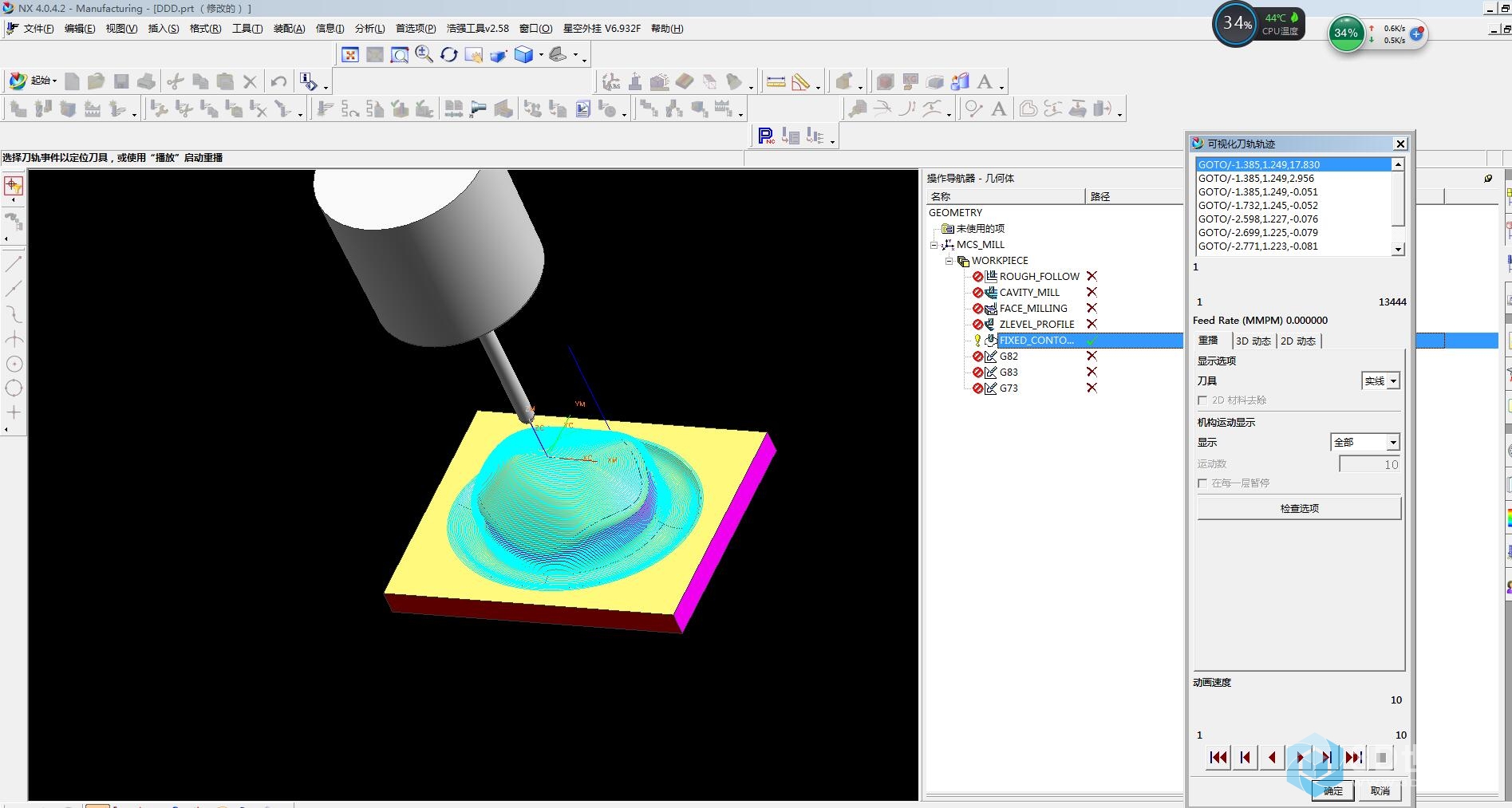Select the Zoom in/out magnifier tool
Image resolution: width=1512 pixels, height=808 pixels.
click(424, 55)
